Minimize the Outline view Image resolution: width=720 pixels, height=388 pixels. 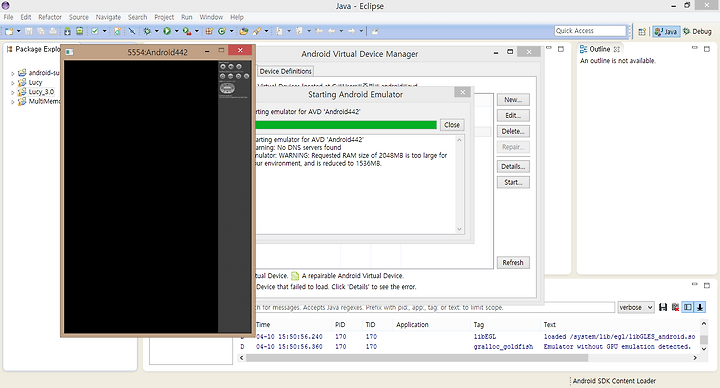(694, 48)
